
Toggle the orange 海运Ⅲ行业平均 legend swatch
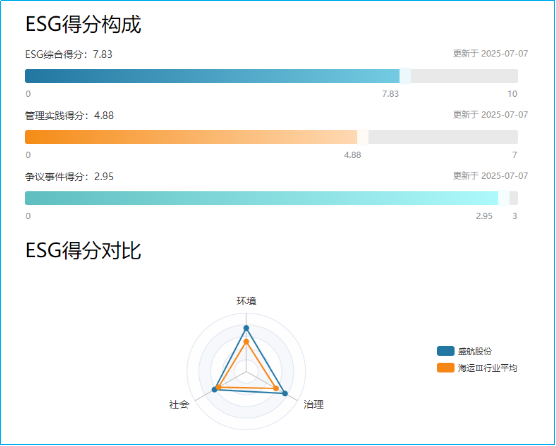click(x=445, y=368)
